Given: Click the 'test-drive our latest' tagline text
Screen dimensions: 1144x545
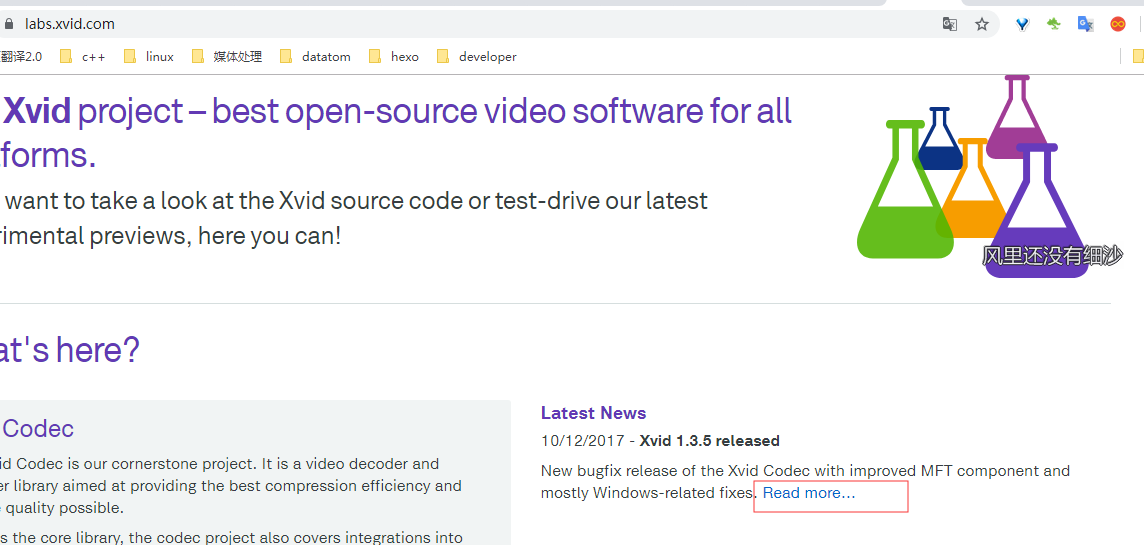Looking at the screenshot, I should [601, 201].
